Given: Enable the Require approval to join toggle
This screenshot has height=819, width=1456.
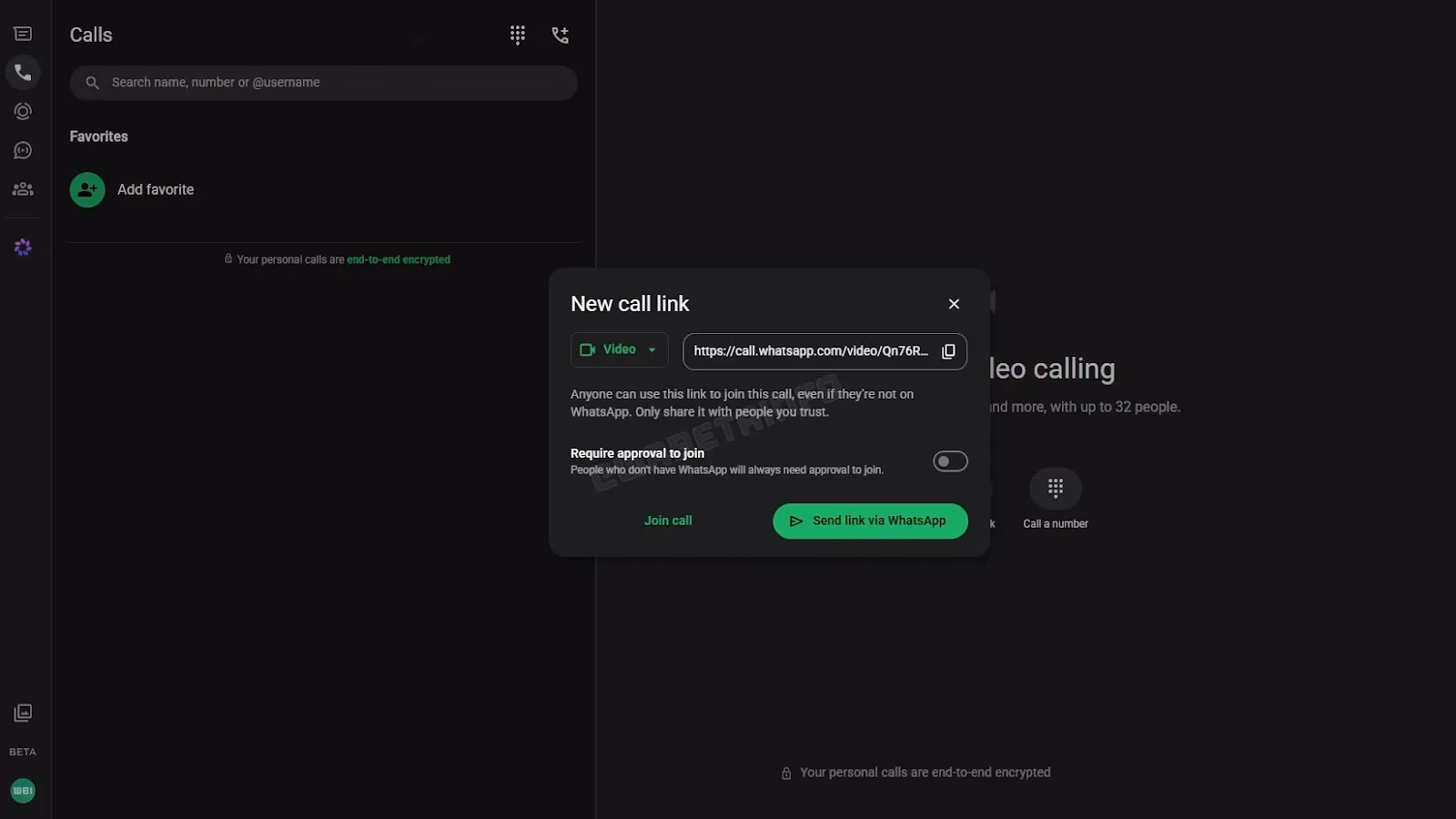Looking at the screenshot, I should click(950, 461).
